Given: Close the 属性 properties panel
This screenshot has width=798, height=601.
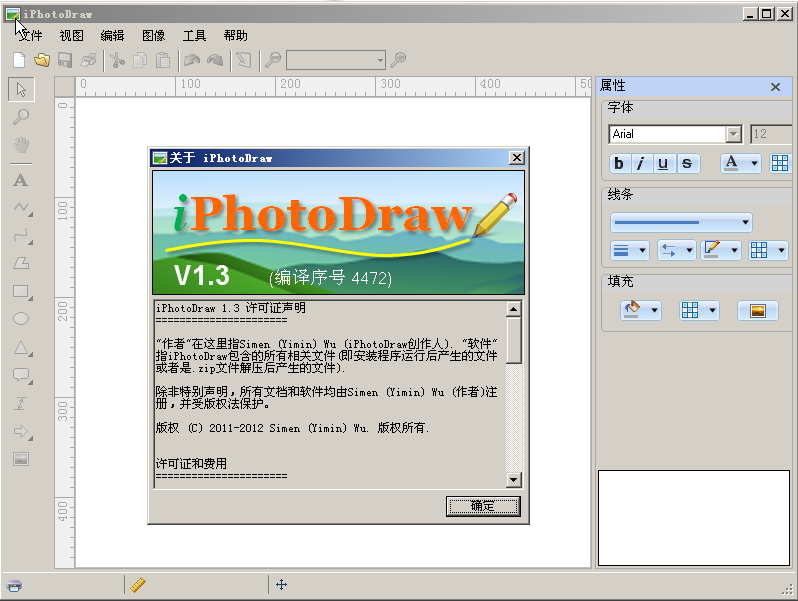Looking at the screenshot, I should coord(775,87).
